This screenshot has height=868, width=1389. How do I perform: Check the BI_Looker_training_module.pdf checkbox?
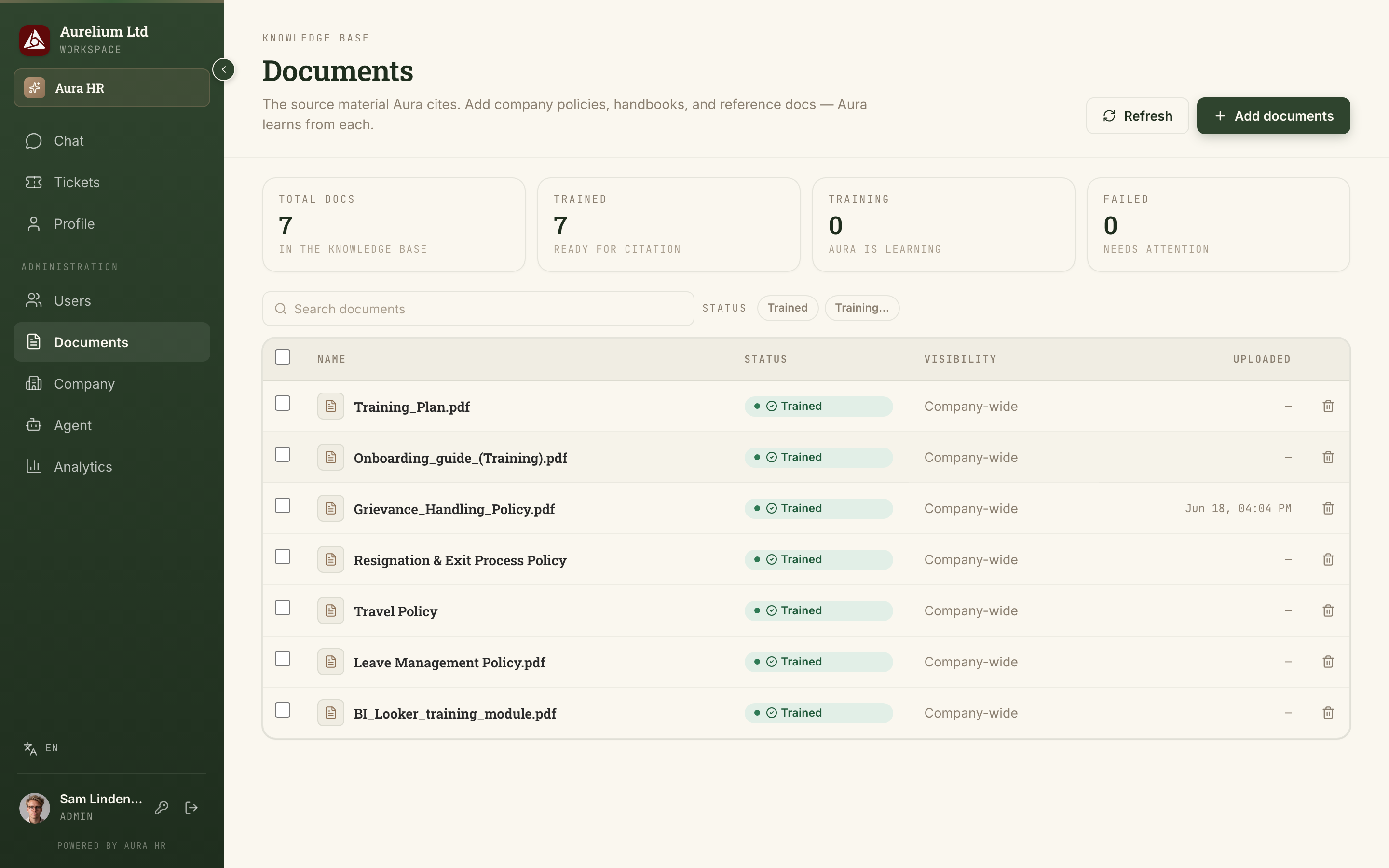coord(283,710)
